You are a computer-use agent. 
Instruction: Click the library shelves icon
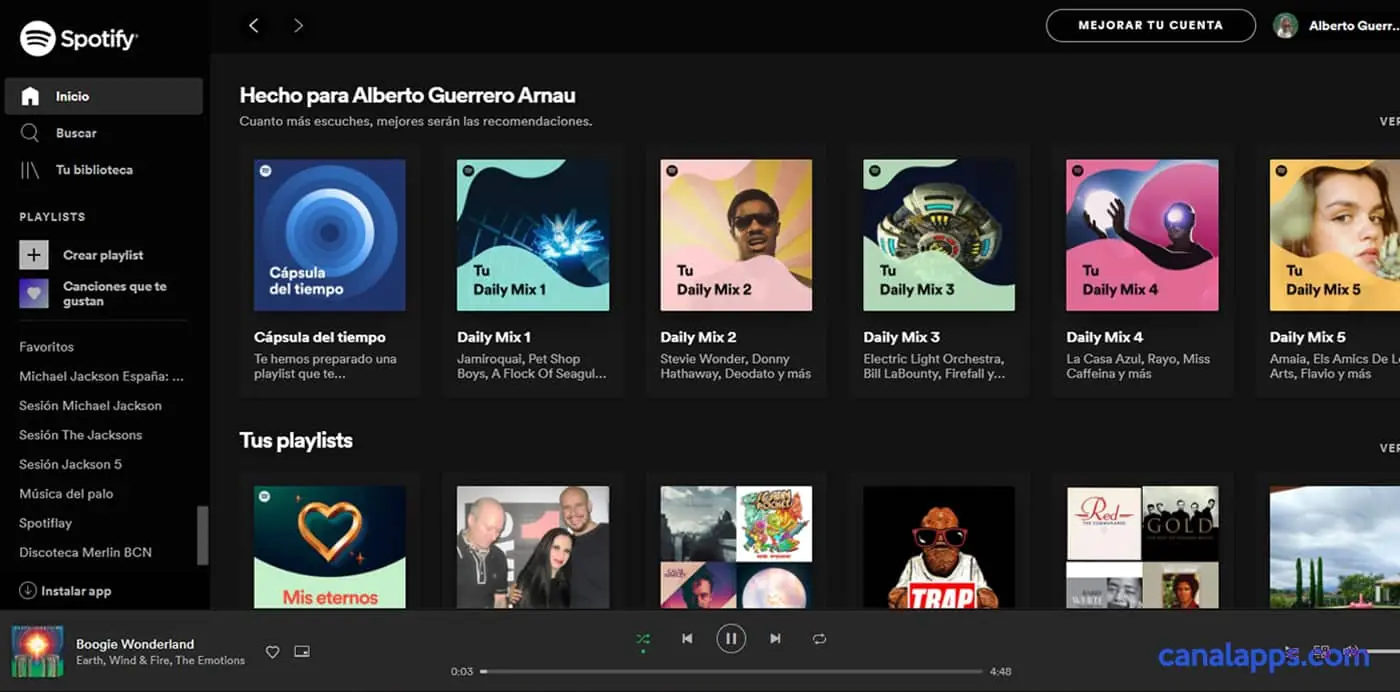point(30,170)
